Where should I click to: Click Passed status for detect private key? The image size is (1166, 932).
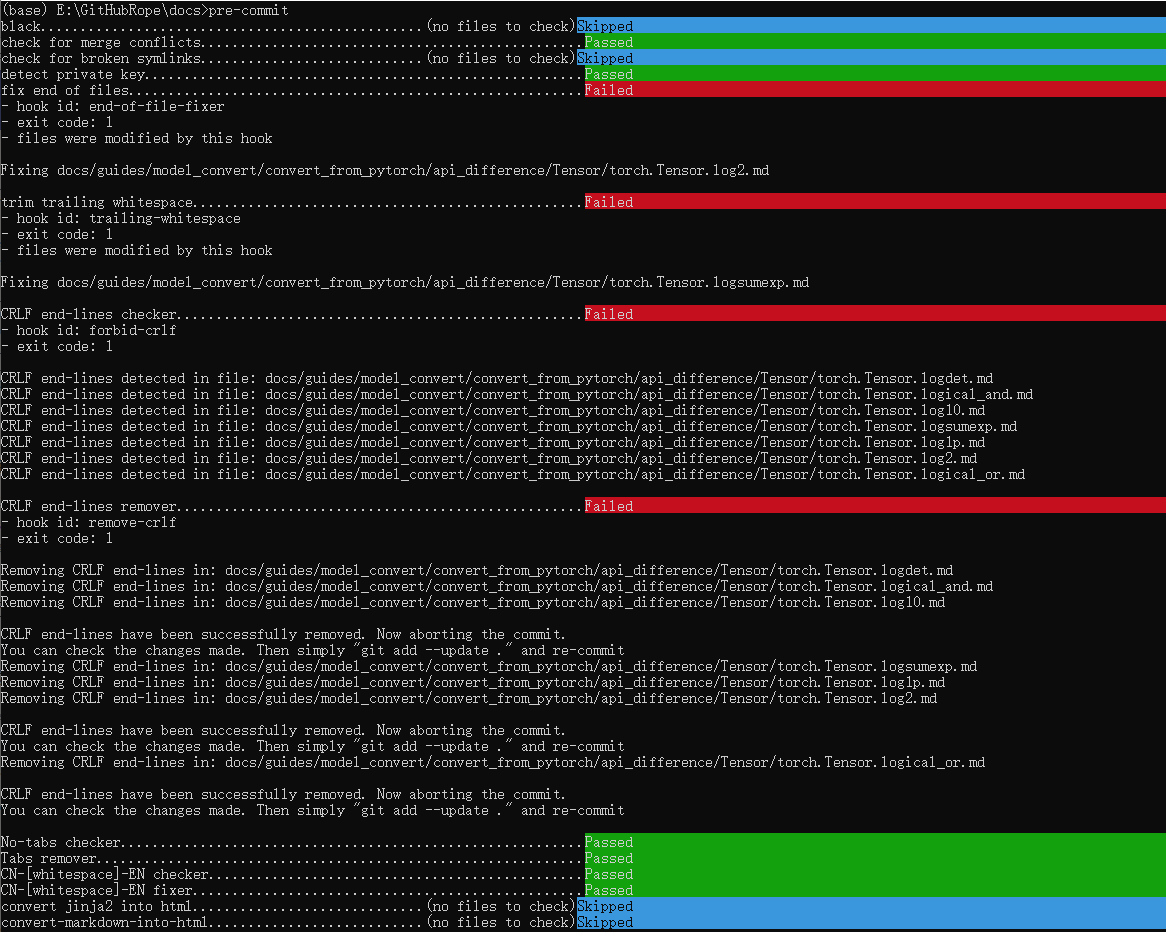pyautogui.click(x=608, y=74)
